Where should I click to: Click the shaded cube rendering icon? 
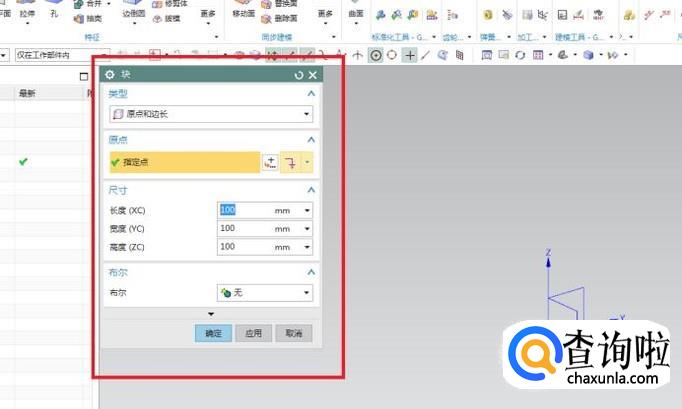588,55
